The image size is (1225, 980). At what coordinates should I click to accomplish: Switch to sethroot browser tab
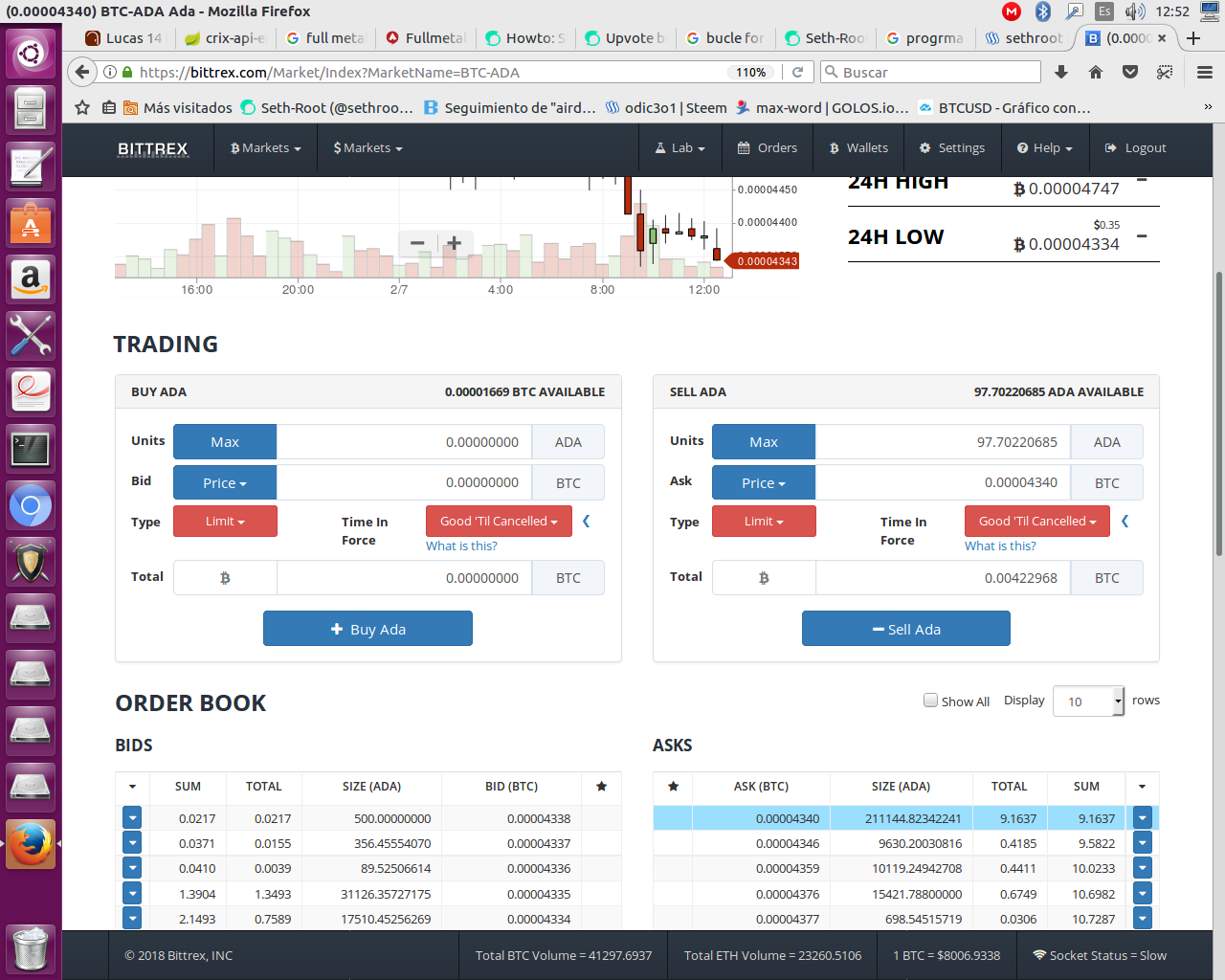1023,38
